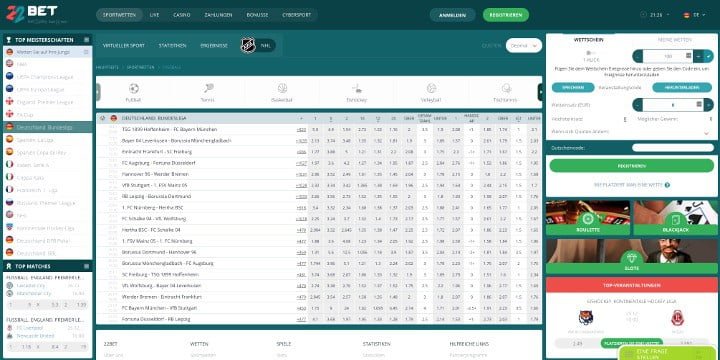Viewport: 720px width, 360px height.
Task: Open the Zahlungen tab
Action: tap(218, 15)
